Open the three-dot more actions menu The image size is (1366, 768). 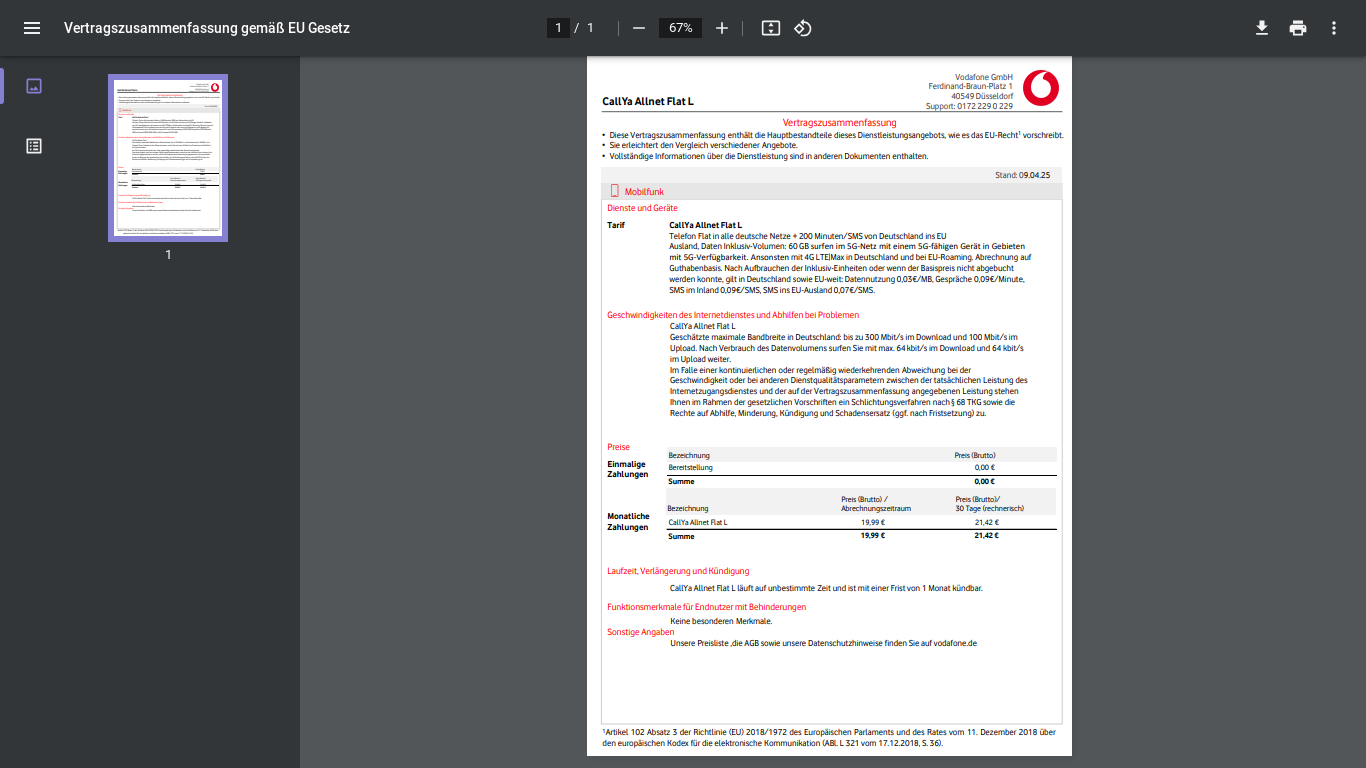(1334, 28)
